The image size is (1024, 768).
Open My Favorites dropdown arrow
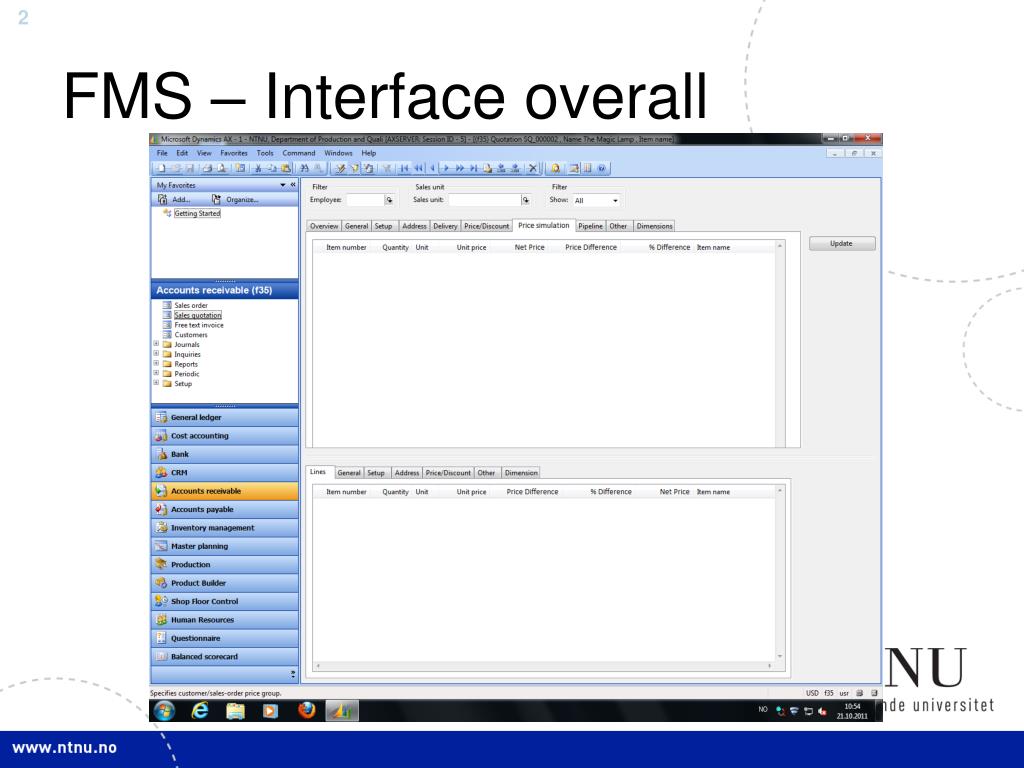tap(283, 185)
